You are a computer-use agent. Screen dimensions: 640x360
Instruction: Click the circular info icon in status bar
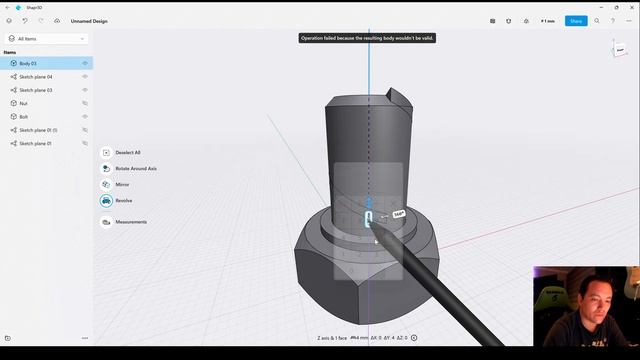(414, 338)
